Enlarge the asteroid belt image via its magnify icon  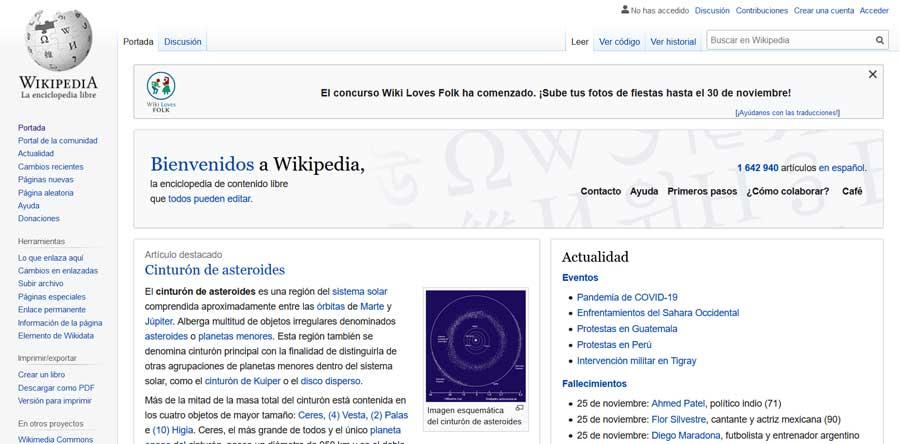519,408
